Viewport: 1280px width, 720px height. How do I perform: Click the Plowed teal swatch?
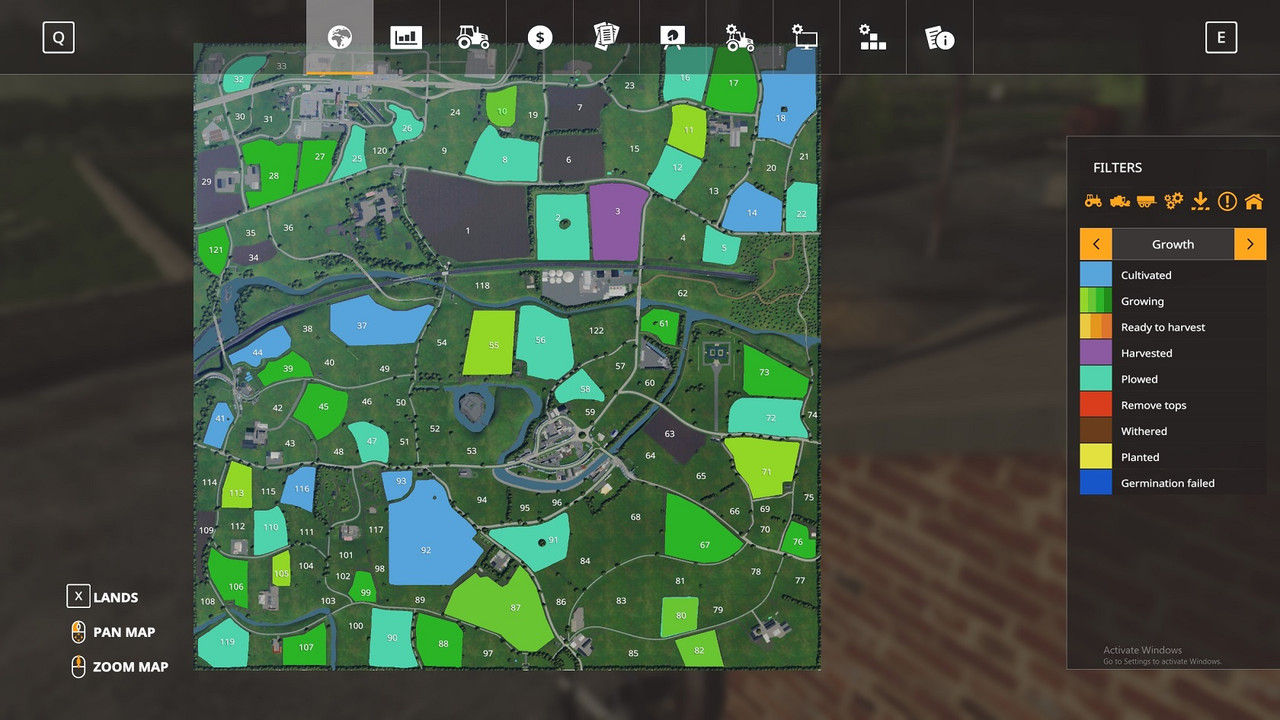(1096, 379)
